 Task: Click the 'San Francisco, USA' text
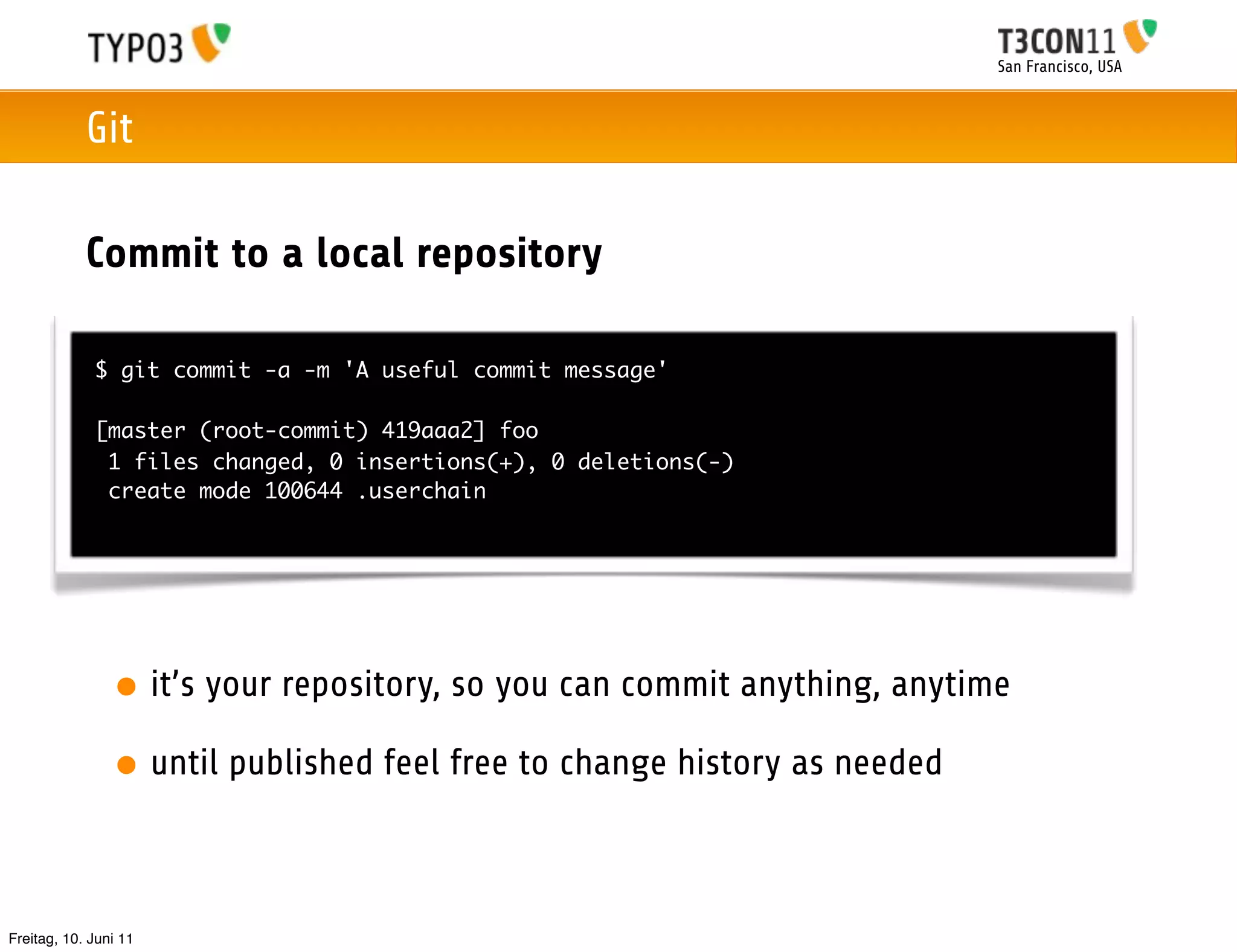[1059, 66]
